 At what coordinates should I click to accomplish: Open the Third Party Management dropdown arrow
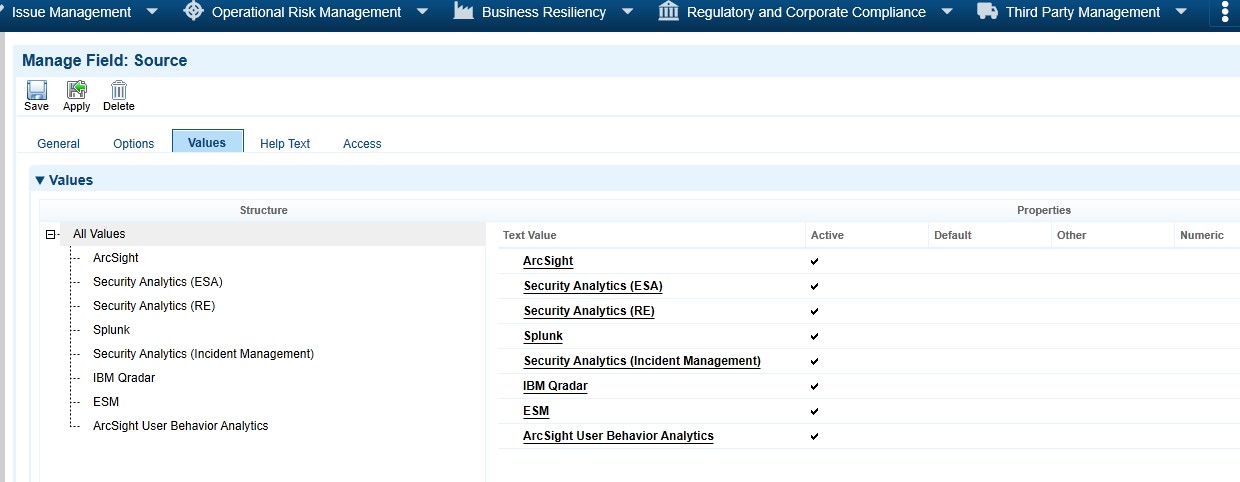click(x=1181, y=12)
